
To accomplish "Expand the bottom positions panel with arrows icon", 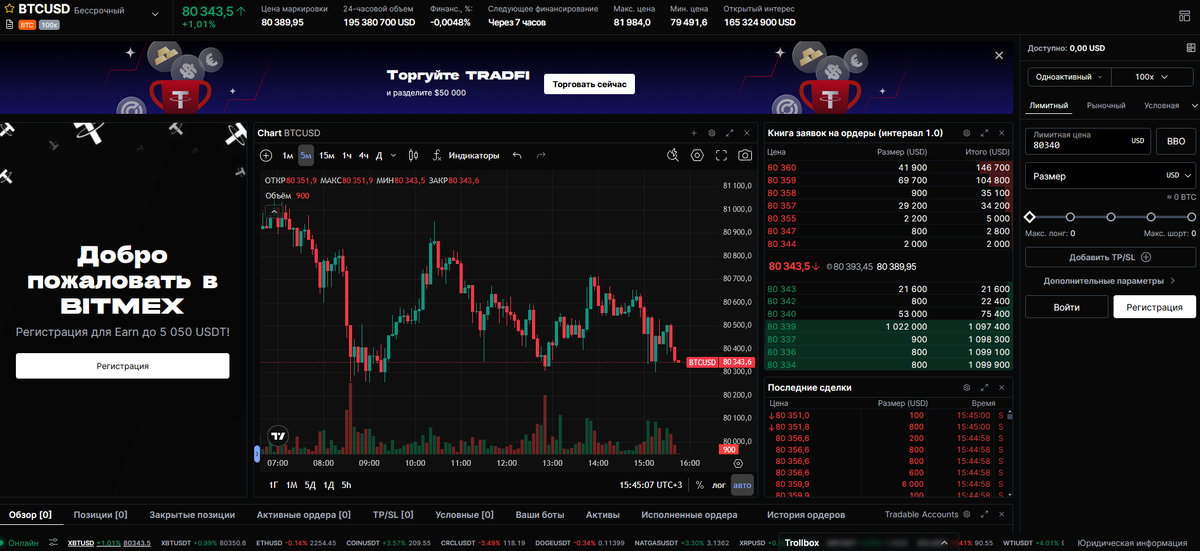I will click(x=985, y=515).
